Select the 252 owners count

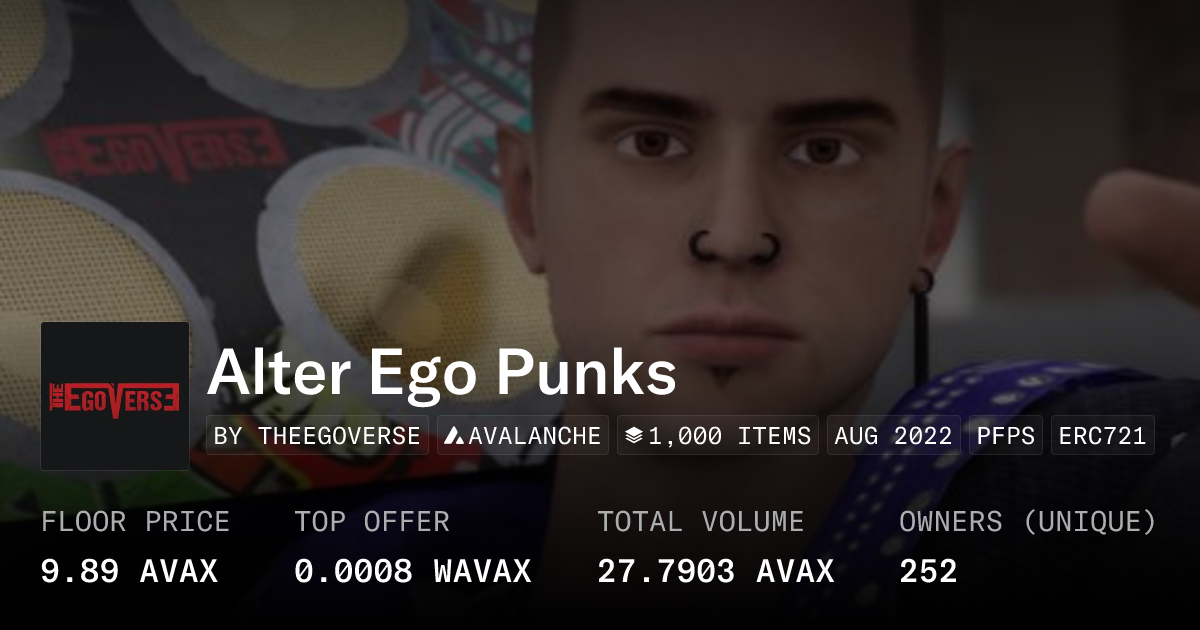point(928,571)
